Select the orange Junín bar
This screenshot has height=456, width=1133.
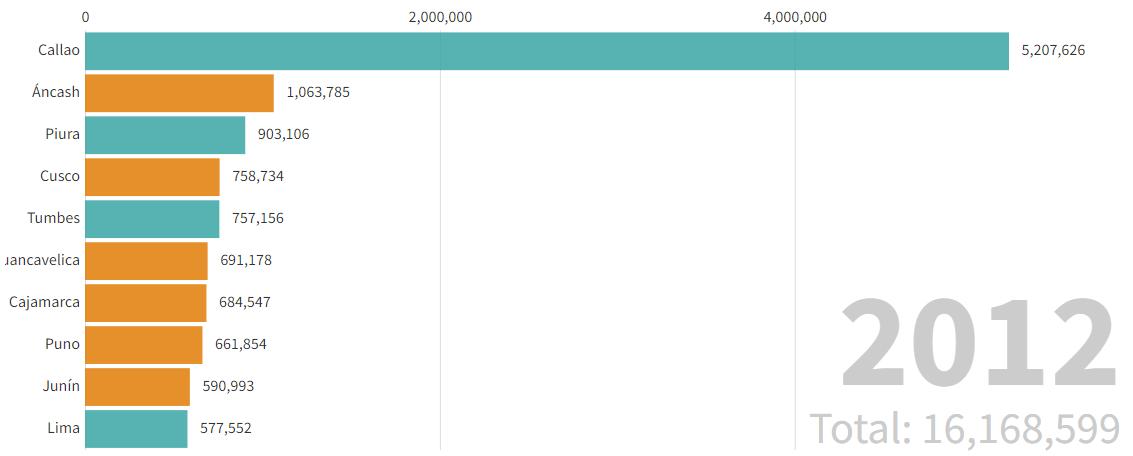137,386
